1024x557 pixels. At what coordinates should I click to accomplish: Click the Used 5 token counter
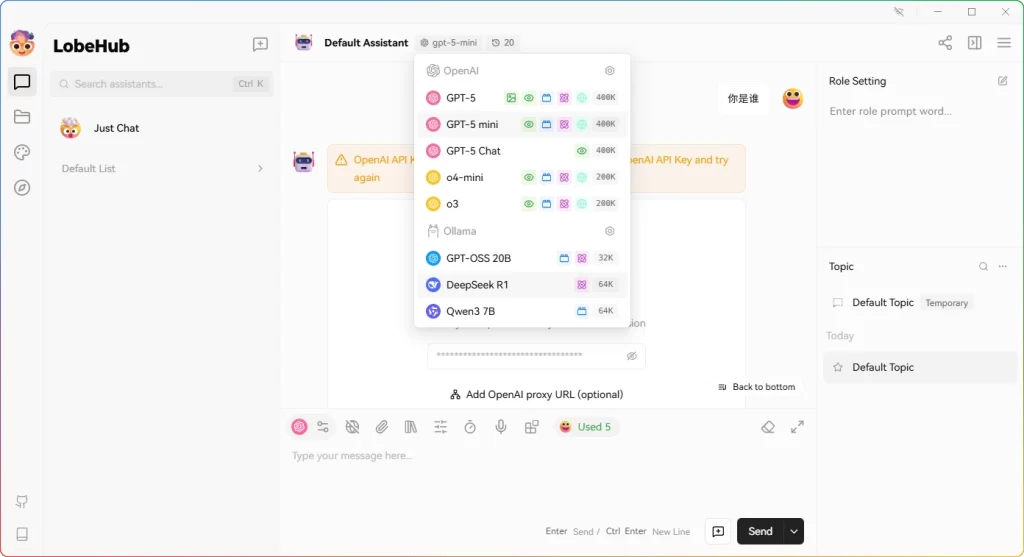[x=585, y=427]
